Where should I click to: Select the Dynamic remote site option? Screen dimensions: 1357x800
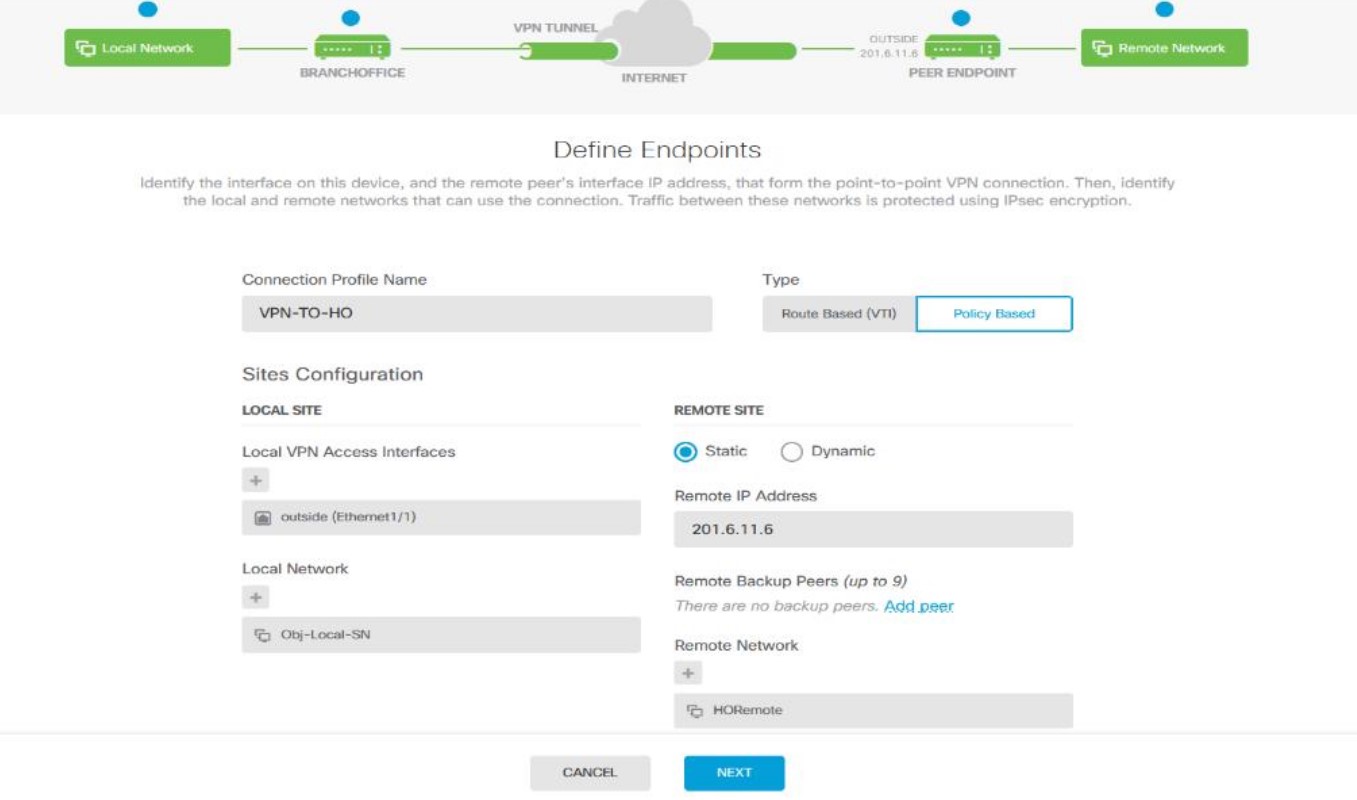click(x=791, y=452)
